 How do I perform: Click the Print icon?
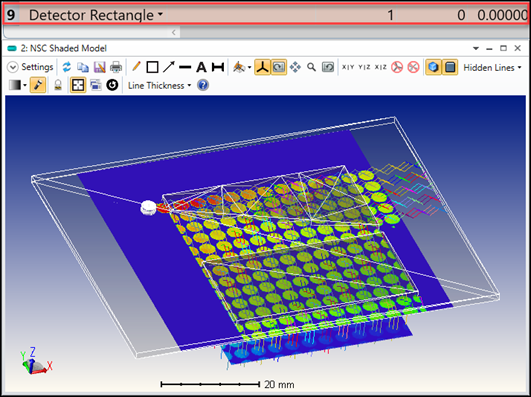point(116,67)
